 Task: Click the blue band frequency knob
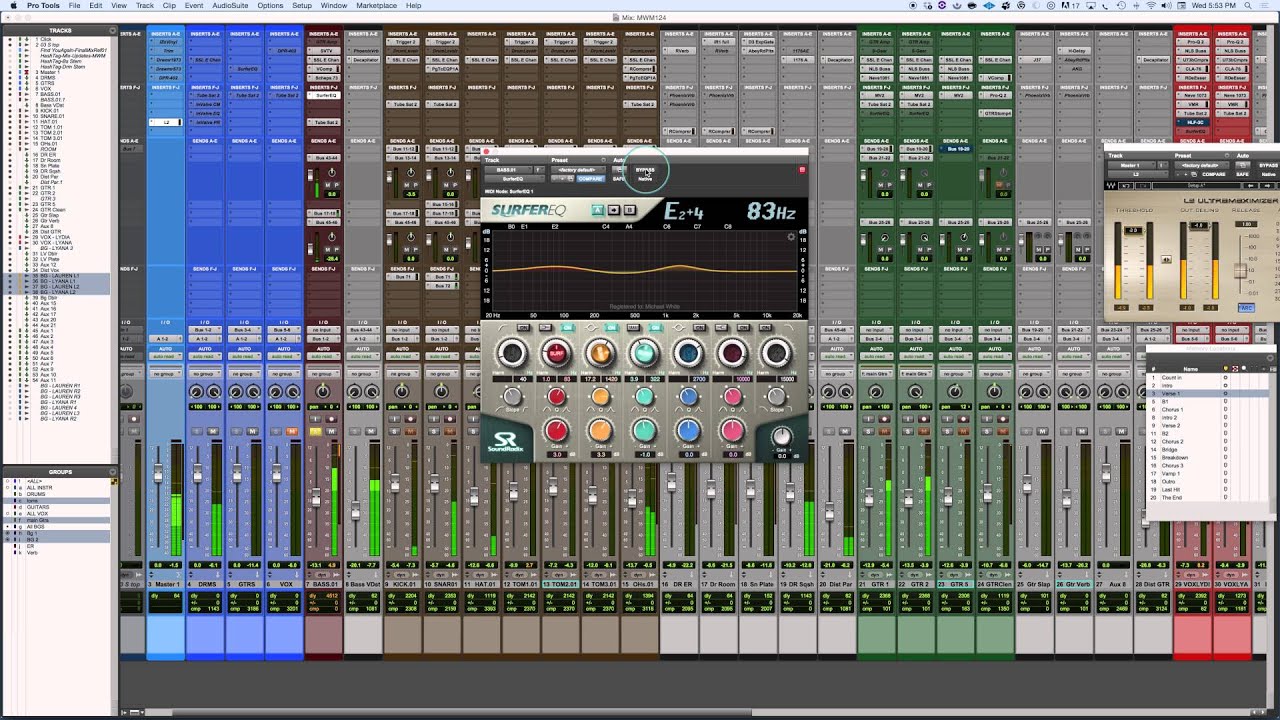[688, 352]
